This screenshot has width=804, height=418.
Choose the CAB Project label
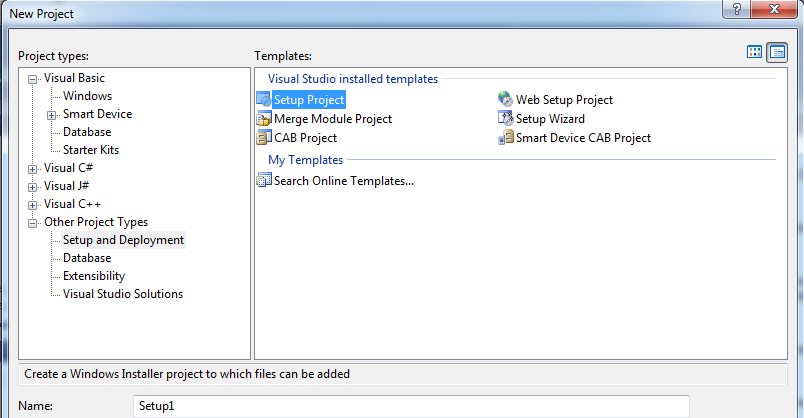click(x=306, y=137)
